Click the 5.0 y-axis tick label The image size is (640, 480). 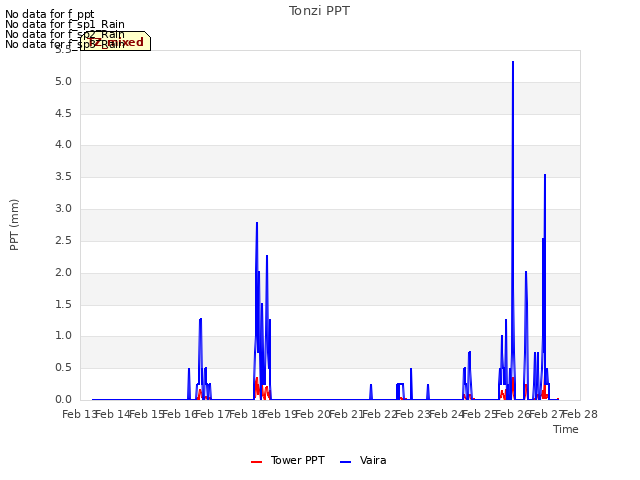tap(63, 82)
